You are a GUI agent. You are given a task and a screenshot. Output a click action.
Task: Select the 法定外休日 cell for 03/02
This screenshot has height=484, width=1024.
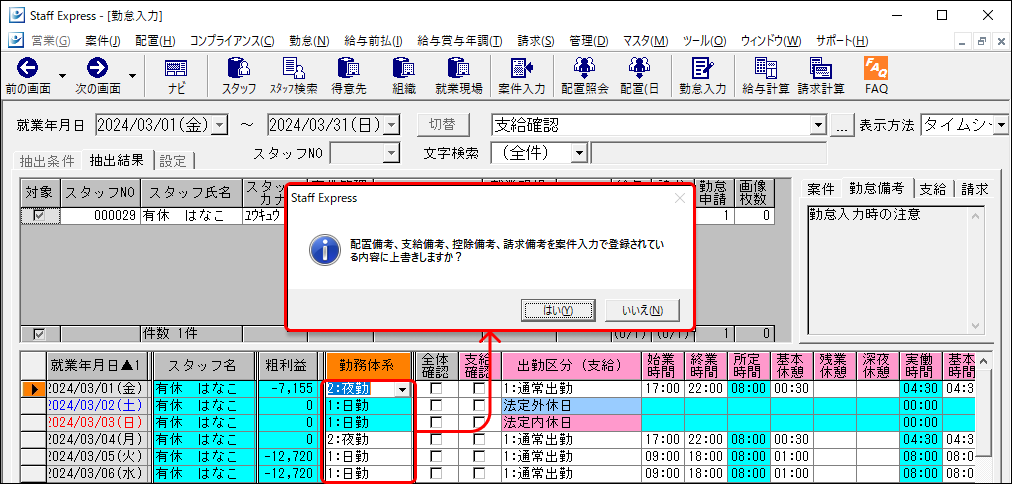point(571,406)
